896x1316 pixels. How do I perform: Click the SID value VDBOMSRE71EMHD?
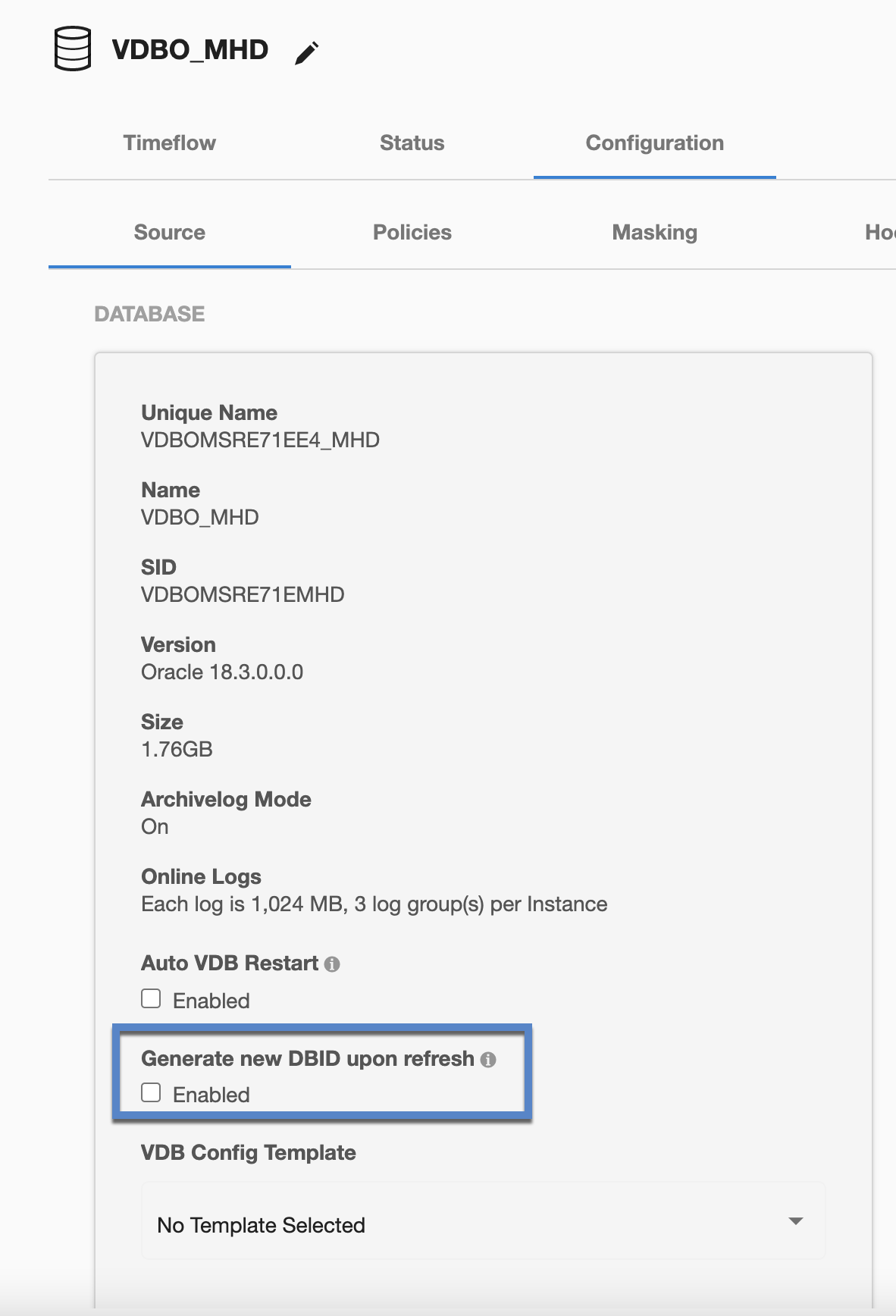pos(243,595)
